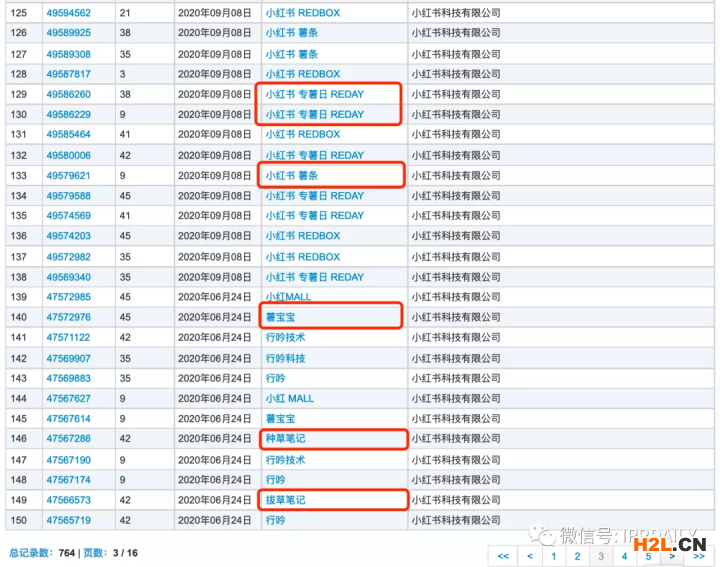
Task: Open page 1 of results
Action: click(x=554, y=556)
